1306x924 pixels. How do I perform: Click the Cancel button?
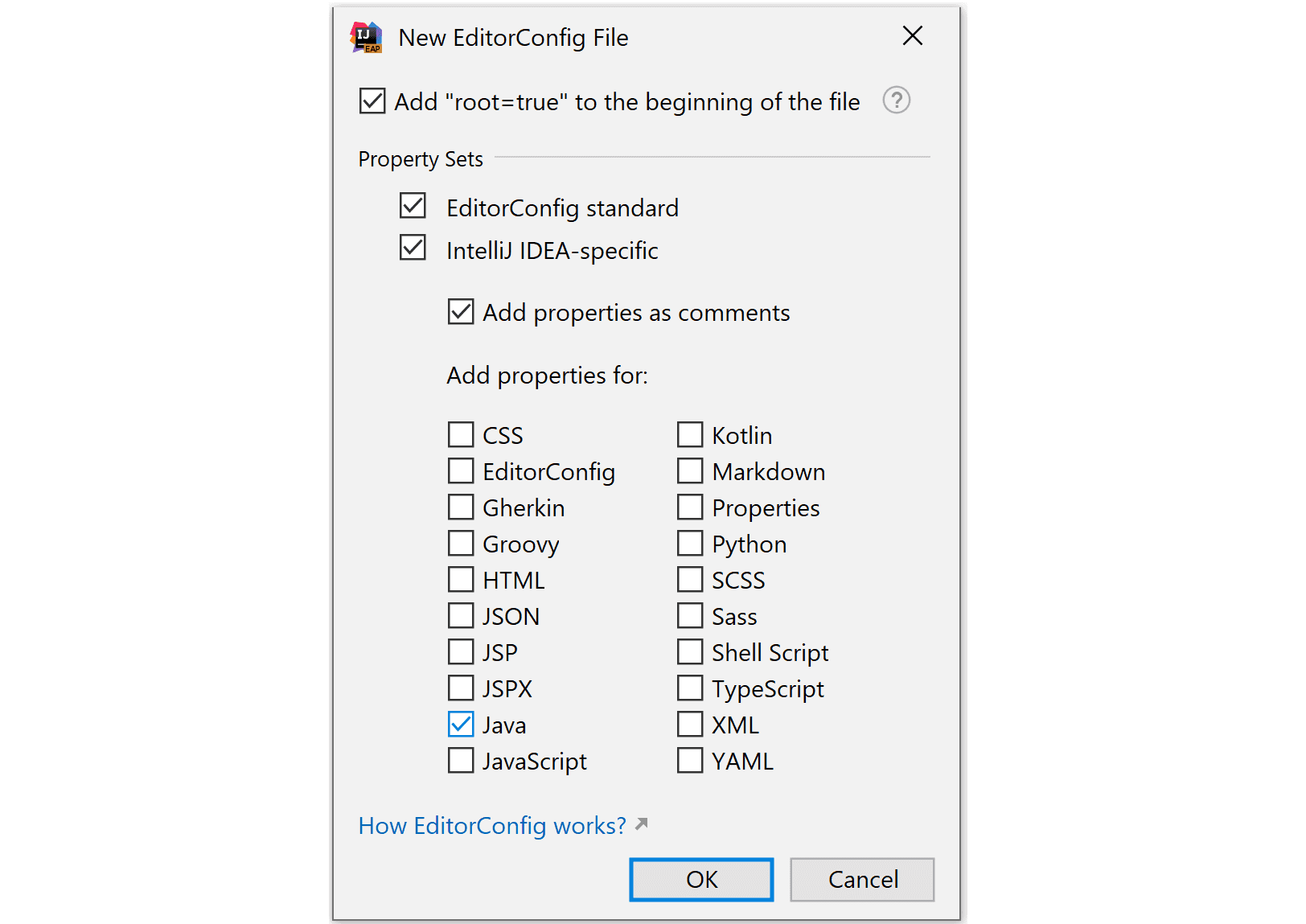click(862, 880)
